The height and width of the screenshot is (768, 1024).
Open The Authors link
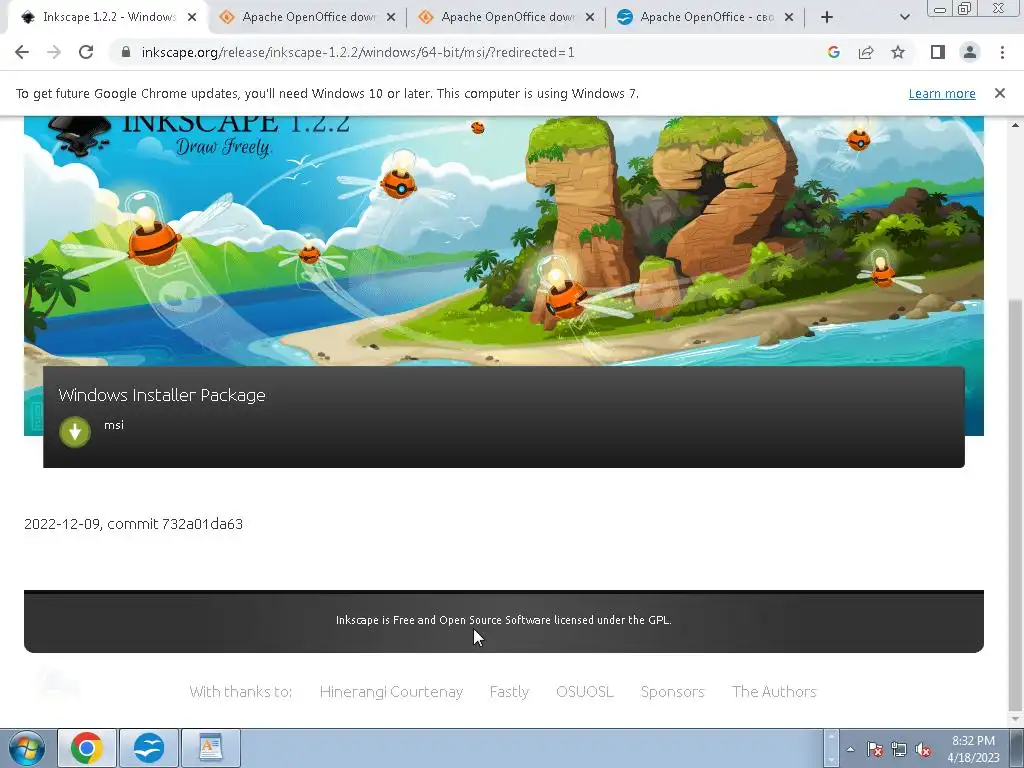(774, 692)
